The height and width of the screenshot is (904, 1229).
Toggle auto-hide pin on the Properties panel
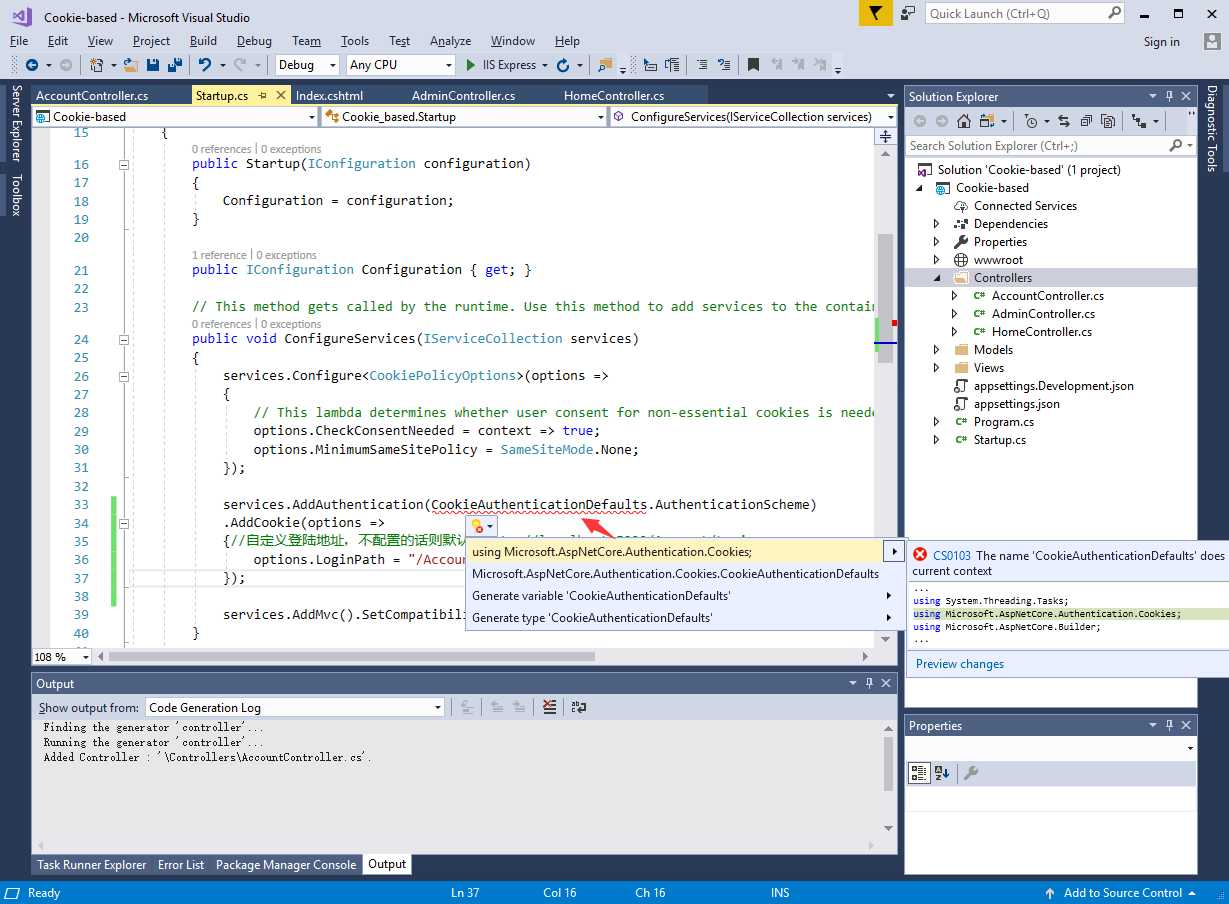[1169, 725]
